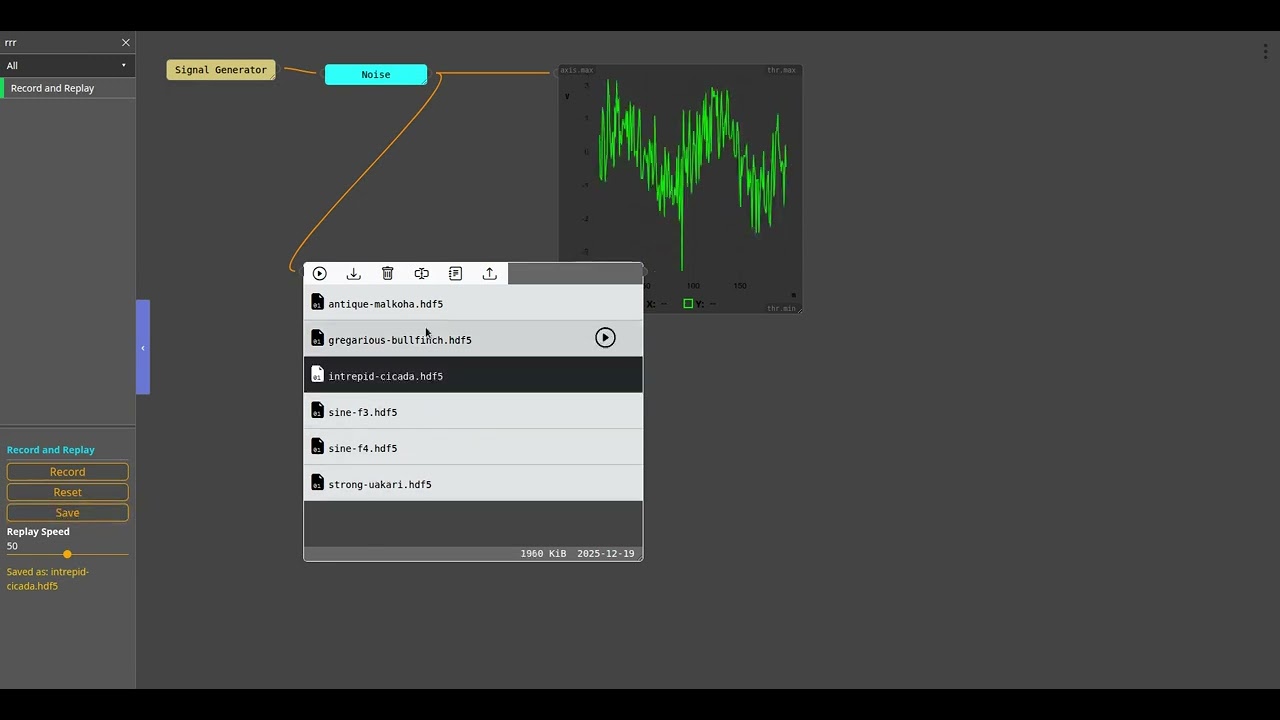Play the gregarious-bullfinch.hdf5 recording

coord(605,338)
